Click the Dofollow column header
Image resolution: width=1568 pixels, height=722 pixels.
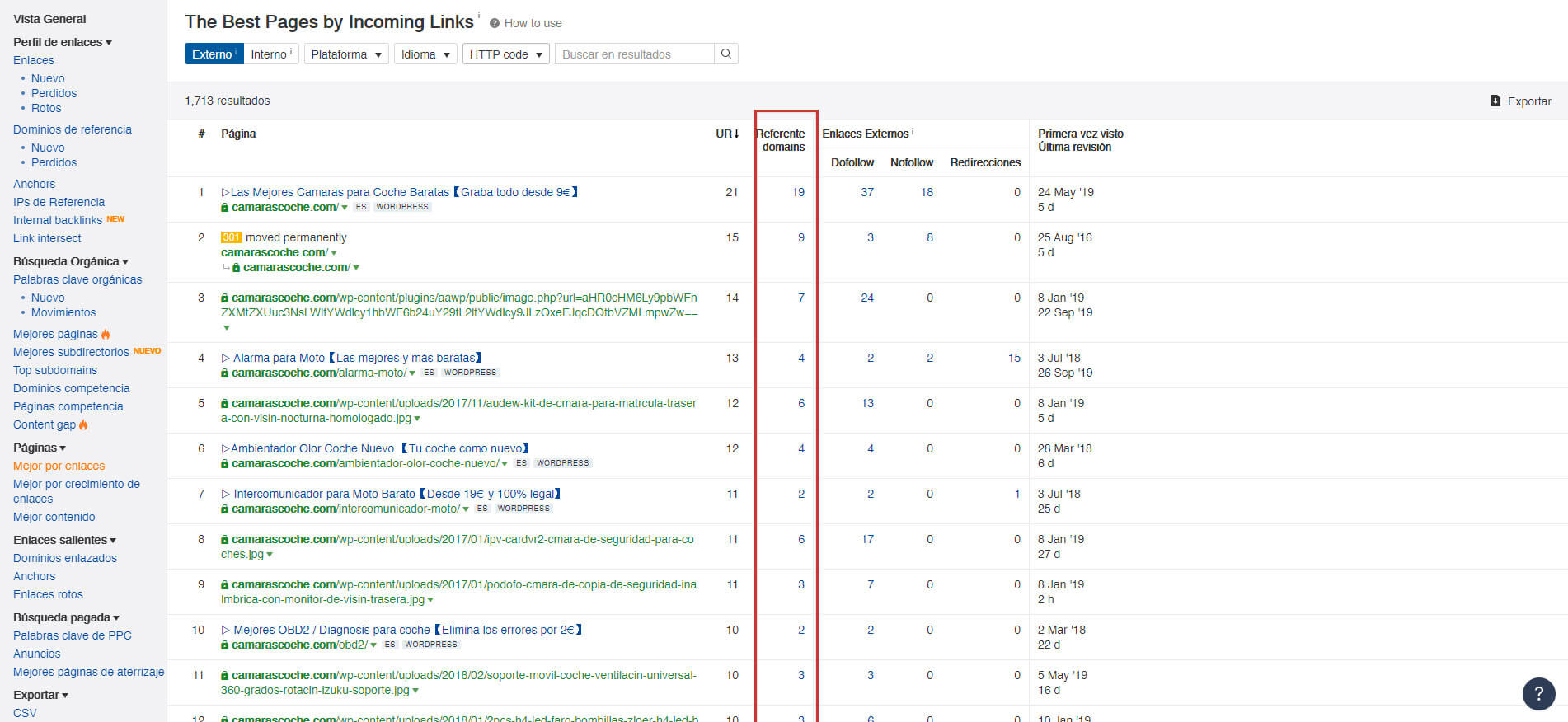point(852,162)
